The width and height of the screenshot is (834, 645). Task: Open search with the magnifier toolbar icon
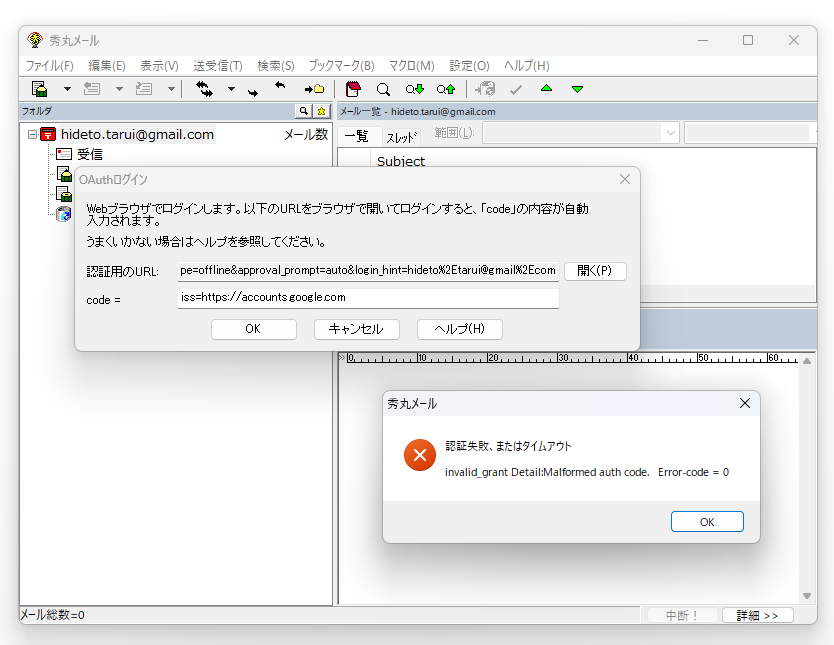[x=382, y=89]
